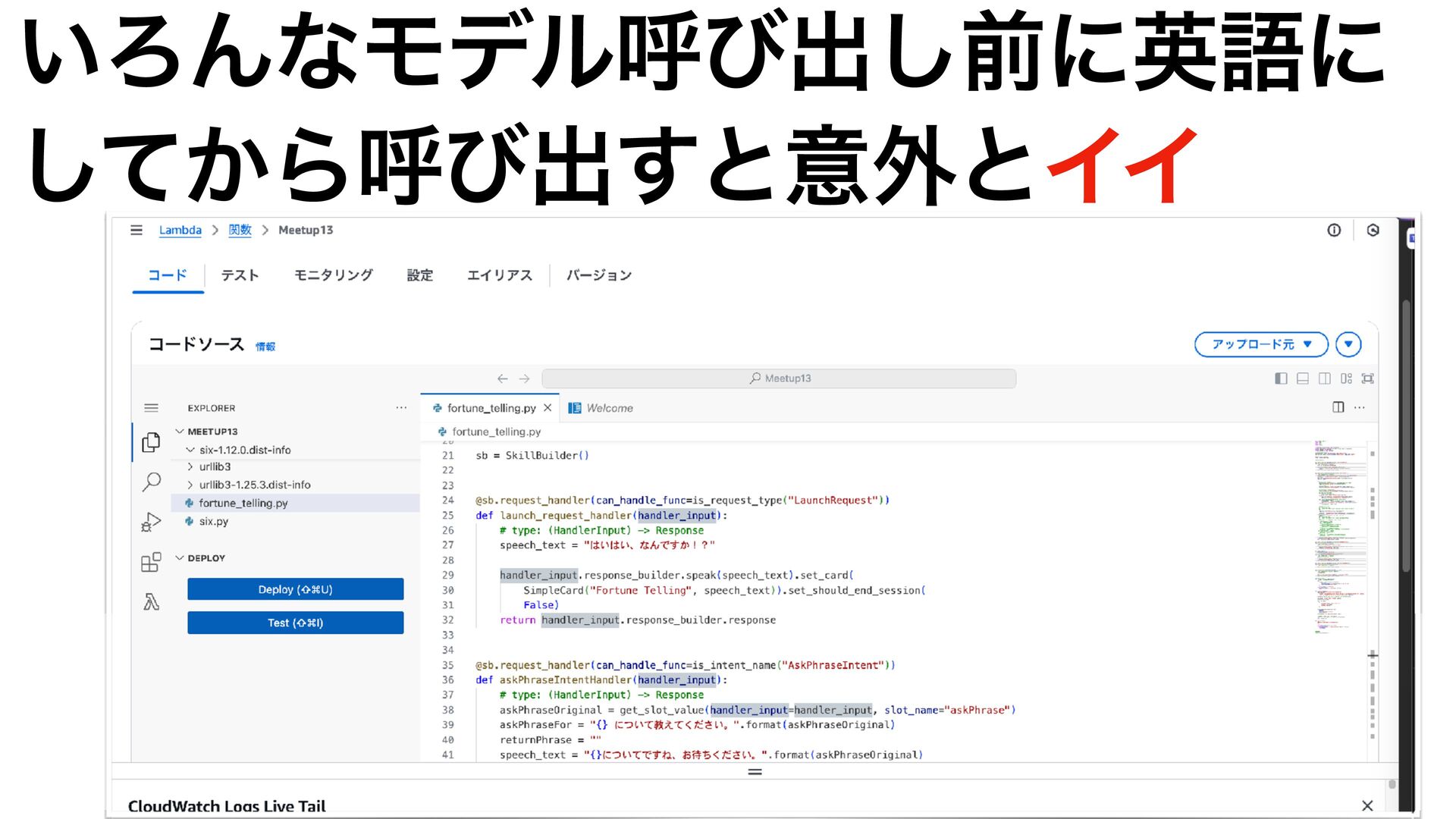
Task: Click the editor hamburger menu above activity bar
Action: click(151, 408)
